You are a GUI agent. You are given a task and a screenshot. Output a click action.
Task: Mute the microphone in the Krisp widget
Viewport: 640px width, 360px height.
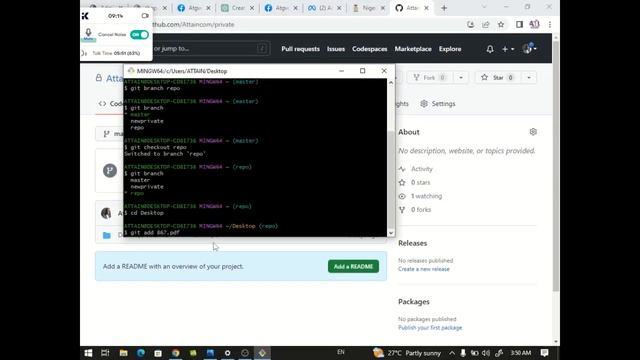(88, 33)
